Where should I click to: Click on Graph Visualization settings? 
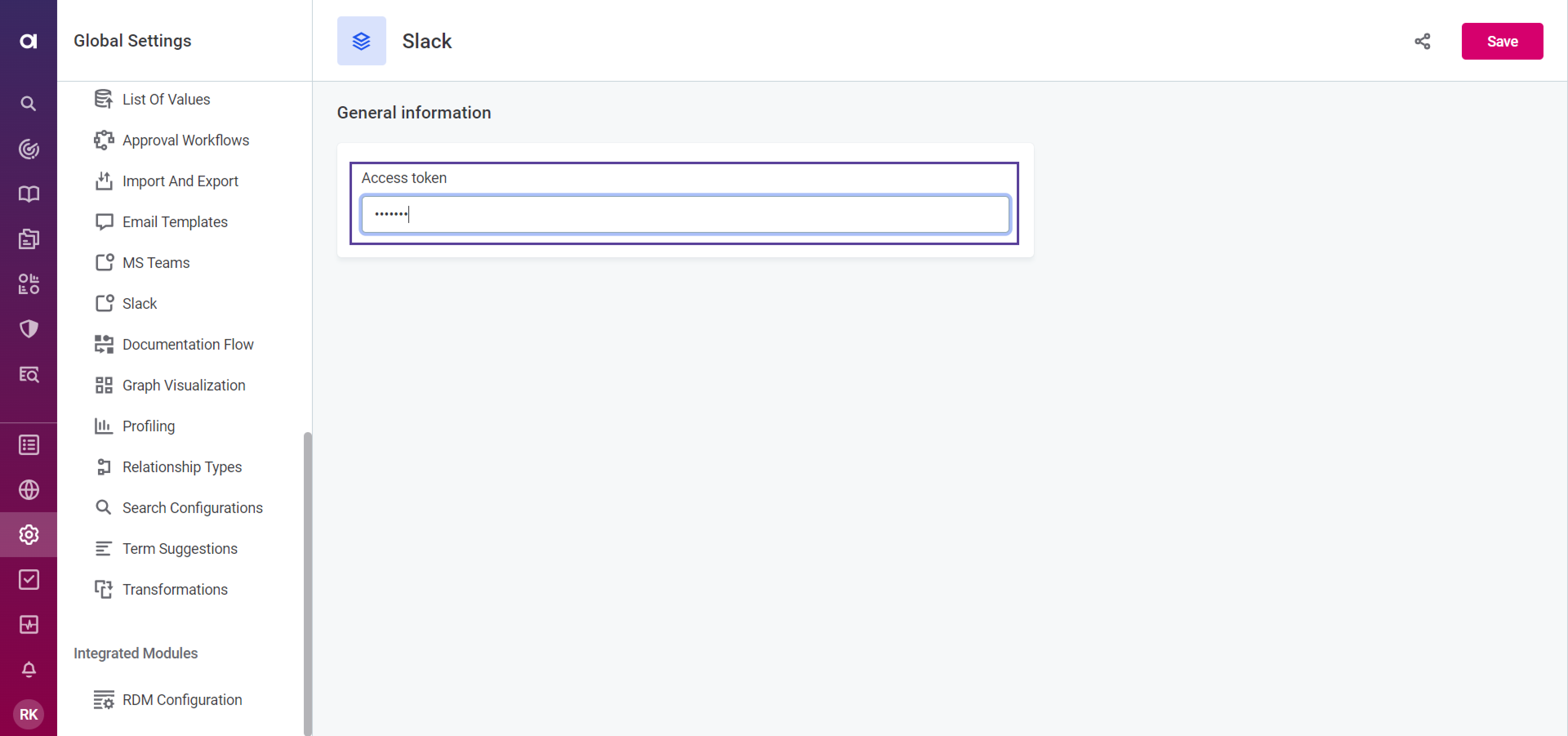pyautogui.click(x=184, y=385)
